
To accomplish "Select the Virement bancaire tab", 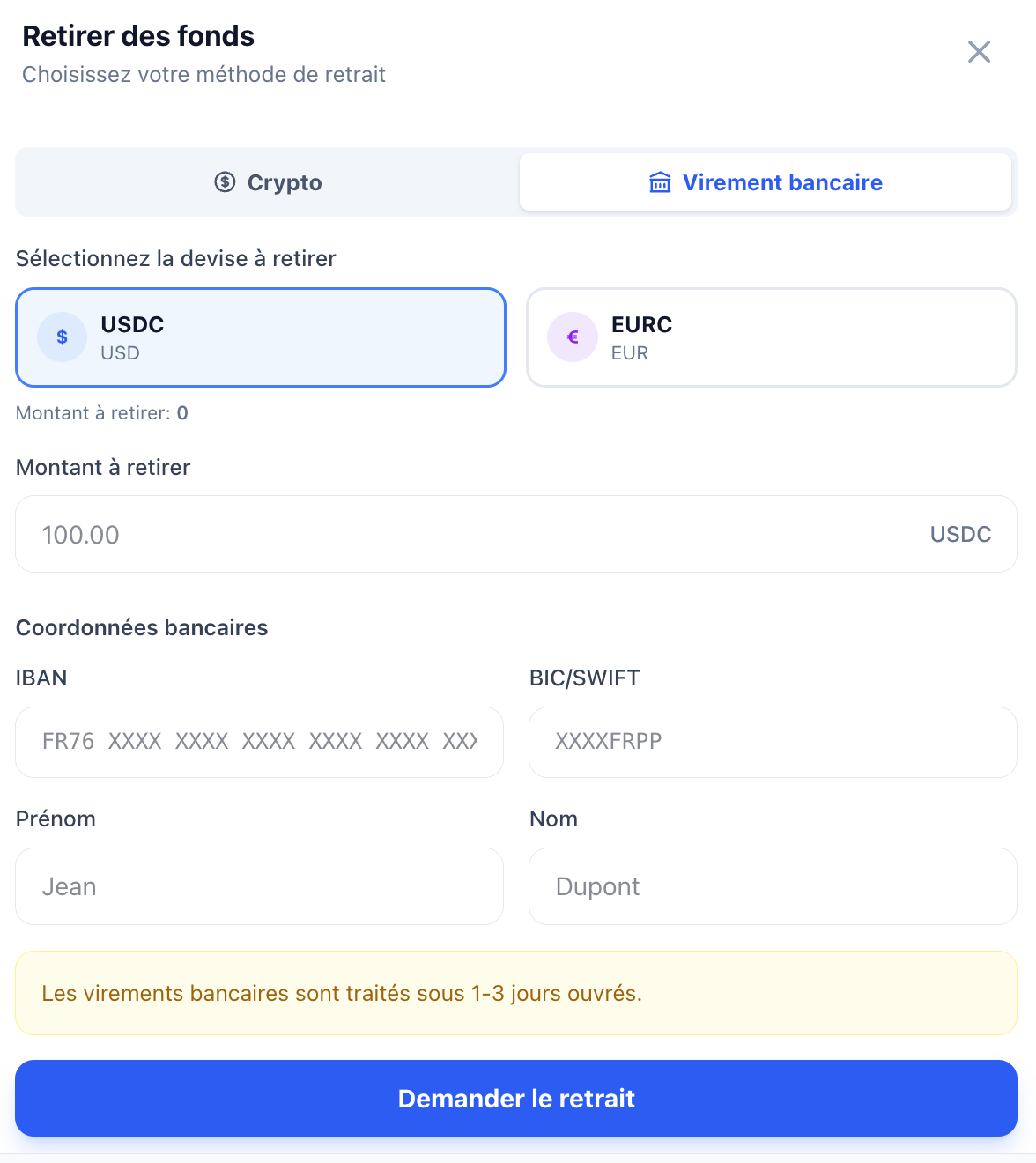I will 765,182.
